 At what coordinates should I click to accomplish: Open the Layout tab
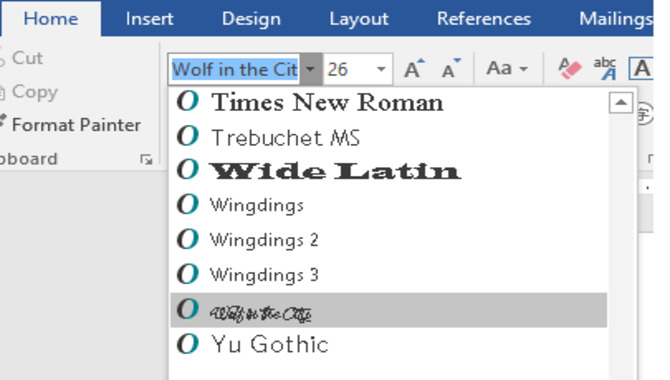359,19
